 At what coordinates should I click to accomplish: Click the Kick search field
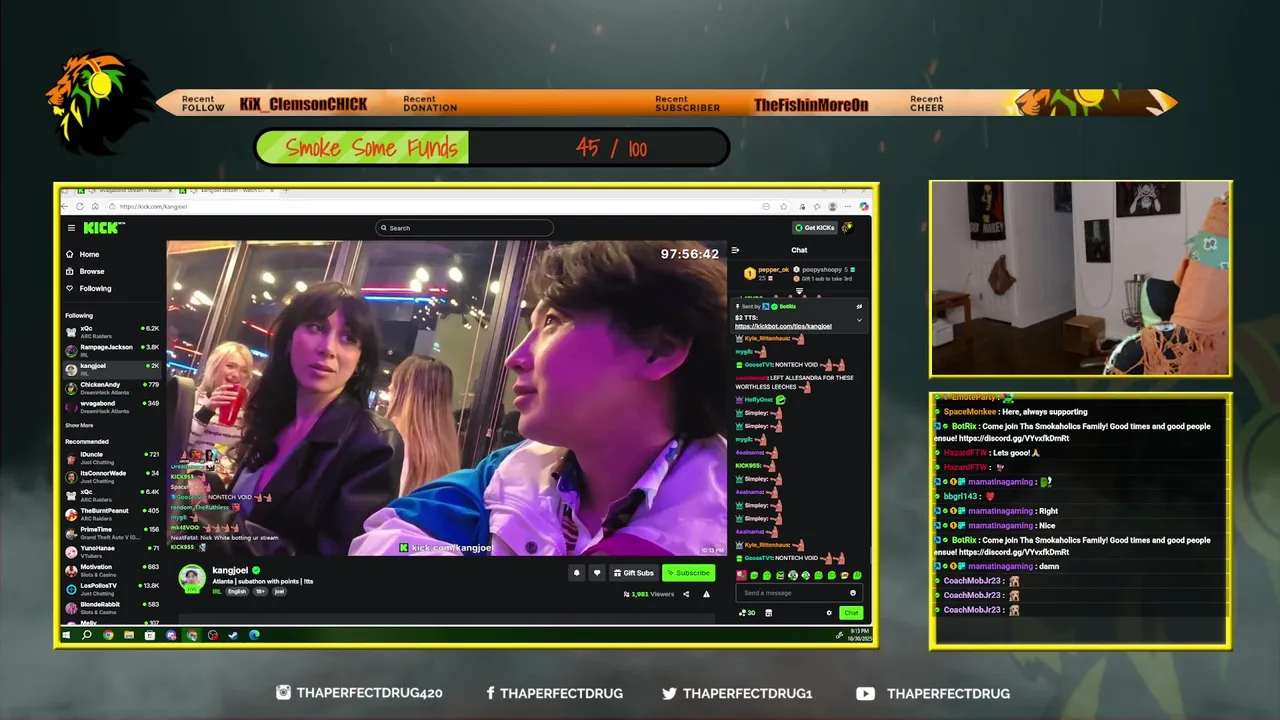464,228
